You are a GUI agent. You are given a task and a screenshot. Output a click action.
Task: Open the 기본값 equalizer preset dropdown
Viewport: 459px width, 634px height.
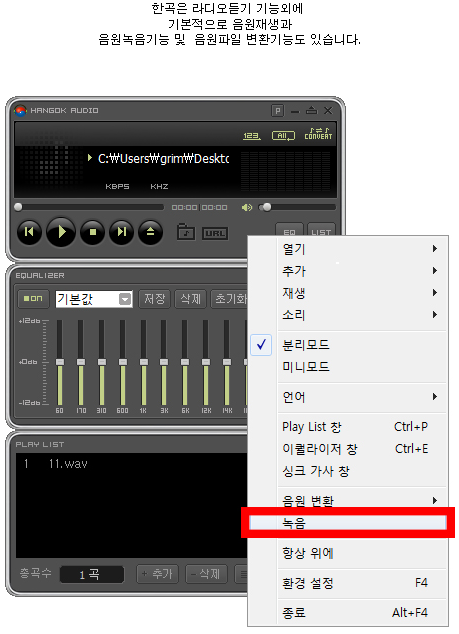[94, 299]
